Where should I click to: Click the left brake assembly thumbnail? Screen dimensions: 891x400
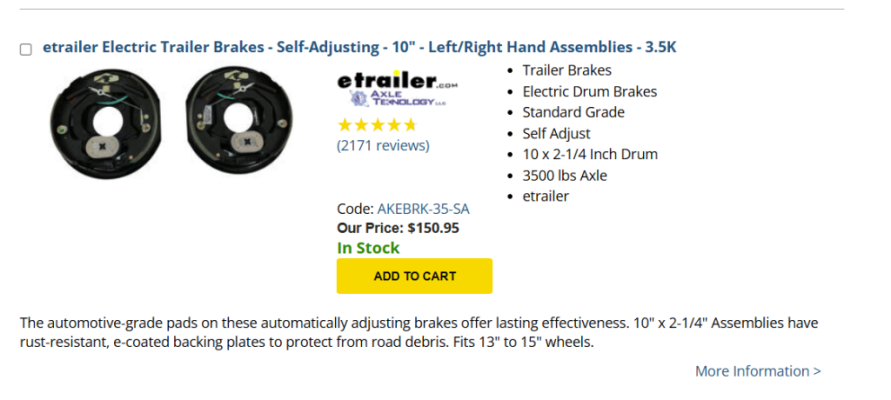pyautogui.click(x=106, y=121)
